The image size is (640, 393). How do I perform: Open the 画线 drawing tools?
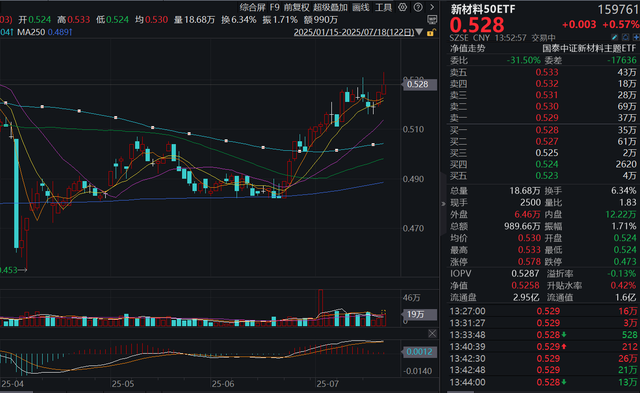[x=361, y=7]
